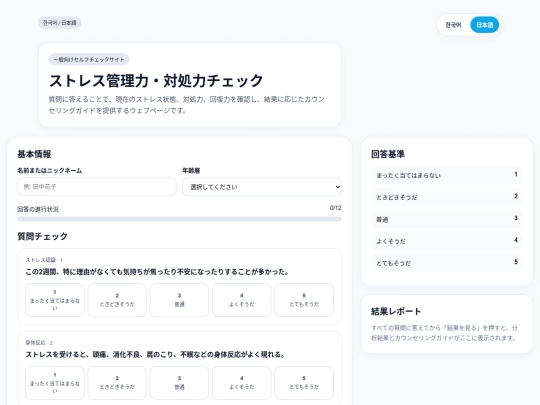This screenshot has width=540, height=405.
Task: Click the よくそうだ row in 回答基準
Action: pyautogui.click(x=447, y=241)
